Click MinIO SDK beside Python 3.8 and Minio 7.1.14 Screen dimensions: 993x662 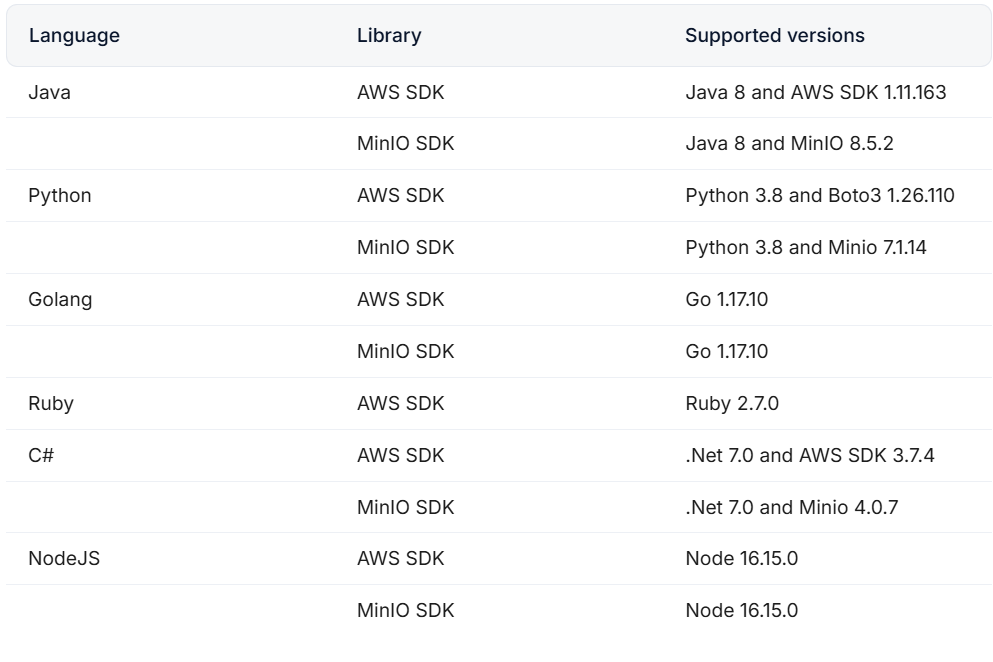pyautogui.click(x=405, y=248)
